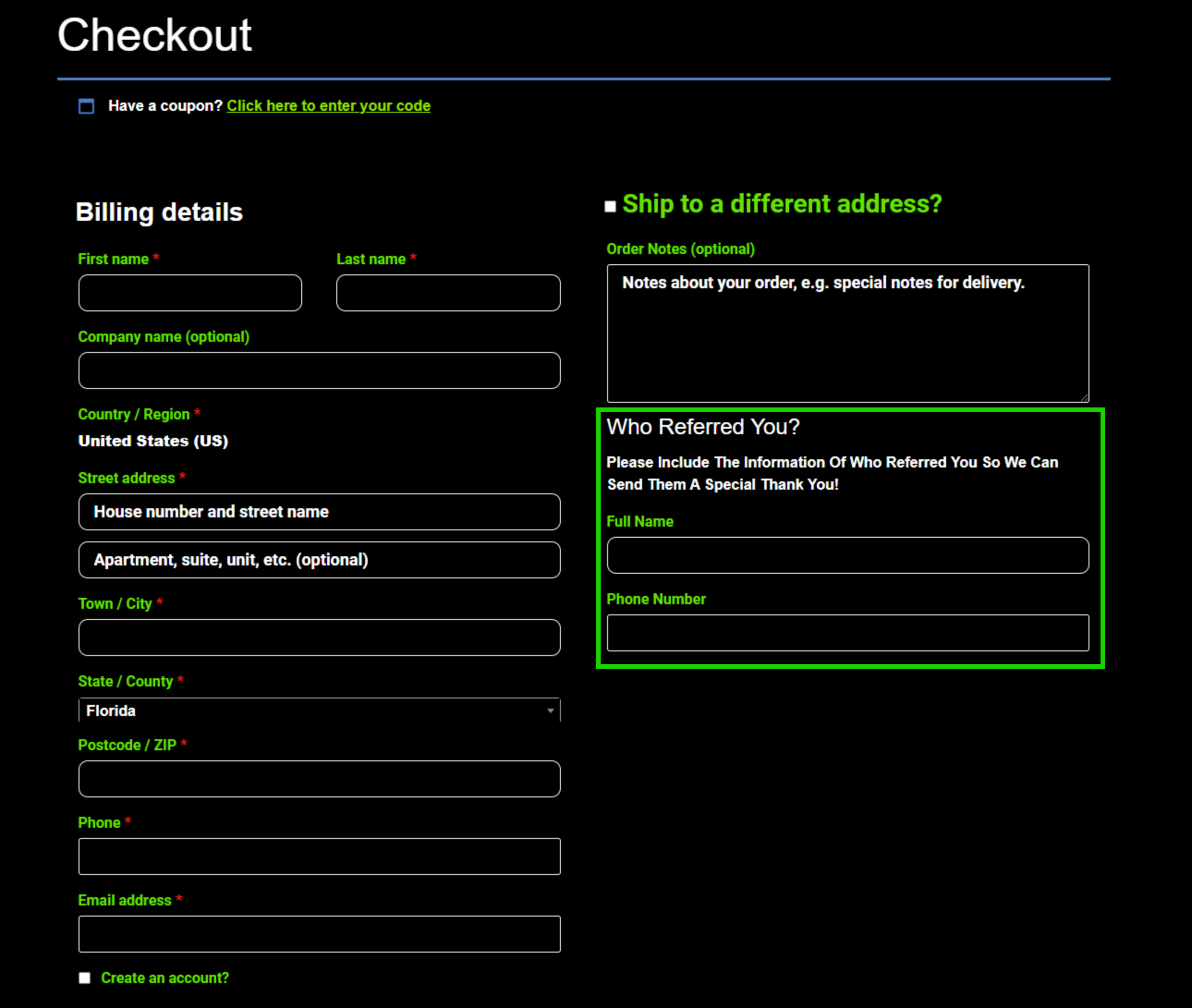Grab the Order Notes resize handle

tap(1084, 398)
